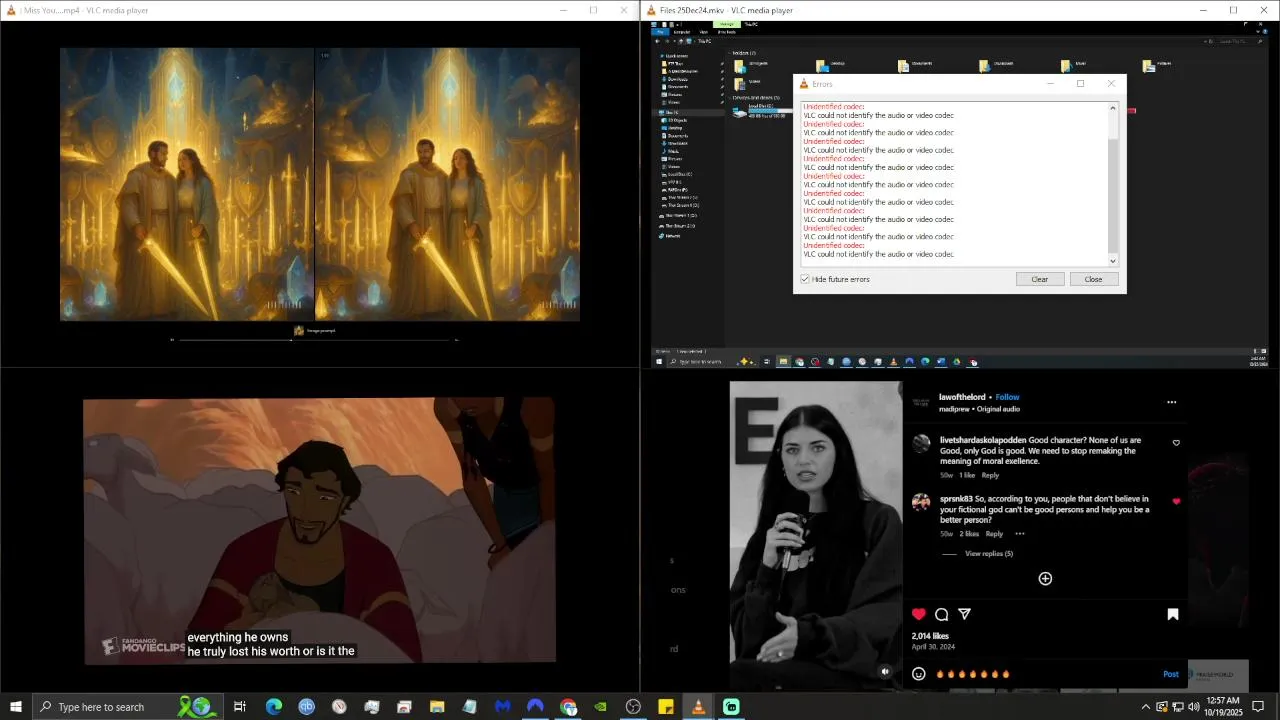Click the comment speech-bubble icon on the post

(x=941, y=614)
